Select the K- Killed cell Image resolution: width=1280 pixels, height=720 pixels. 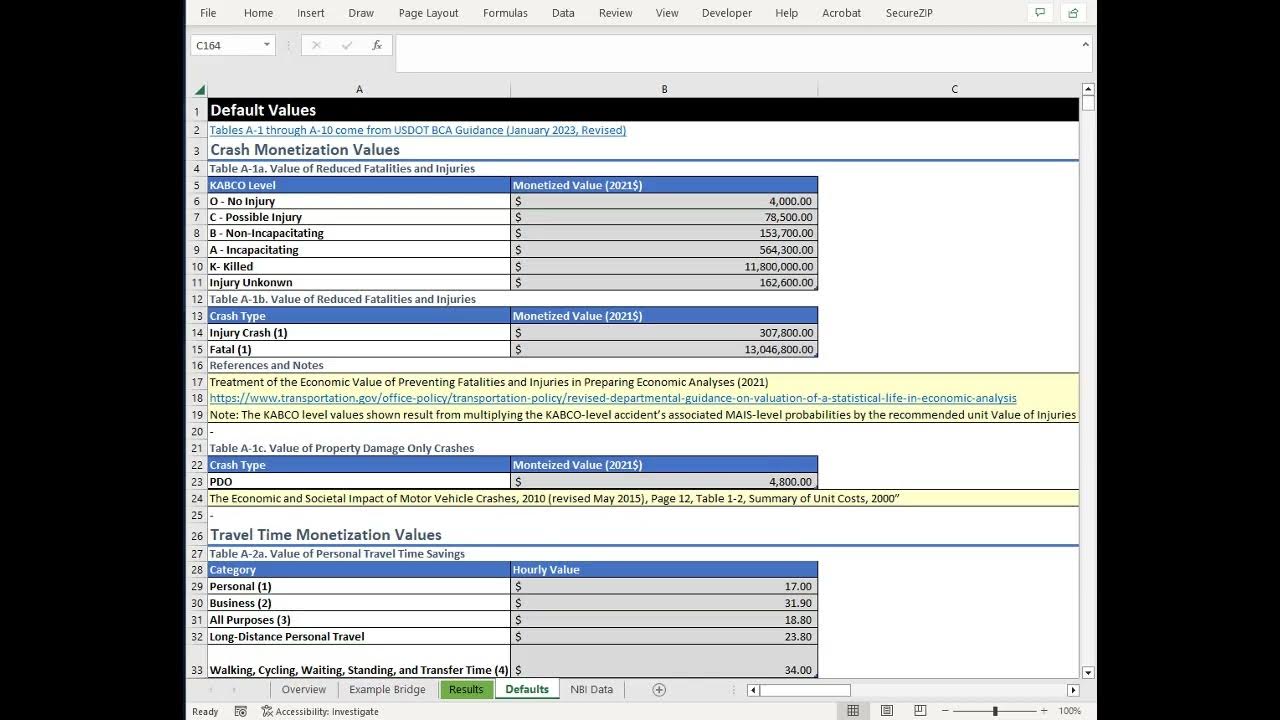coord(359,266)
